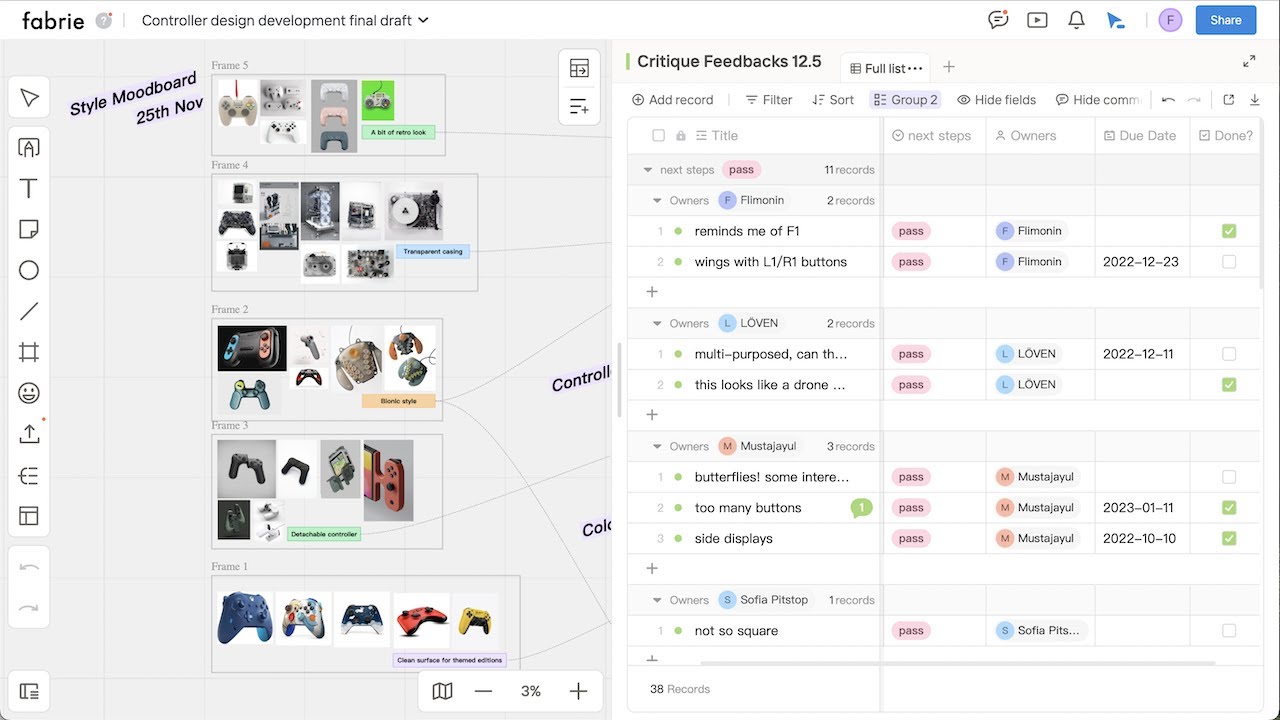Select the frame tool
This screenshot has height=720, width=1280.
point(29,352)
